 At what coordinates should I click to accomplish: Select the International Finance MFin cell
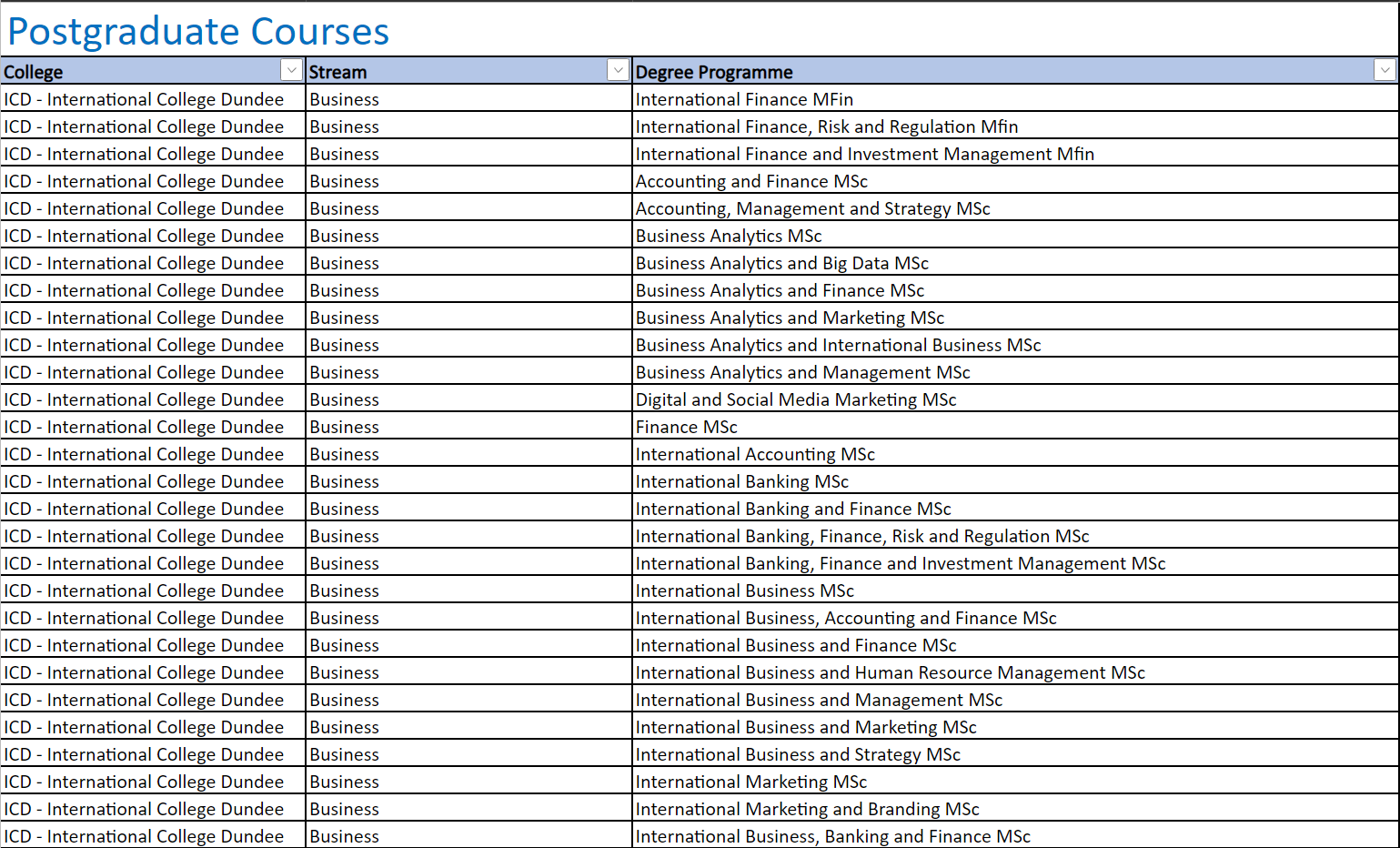click(1015, 99)
